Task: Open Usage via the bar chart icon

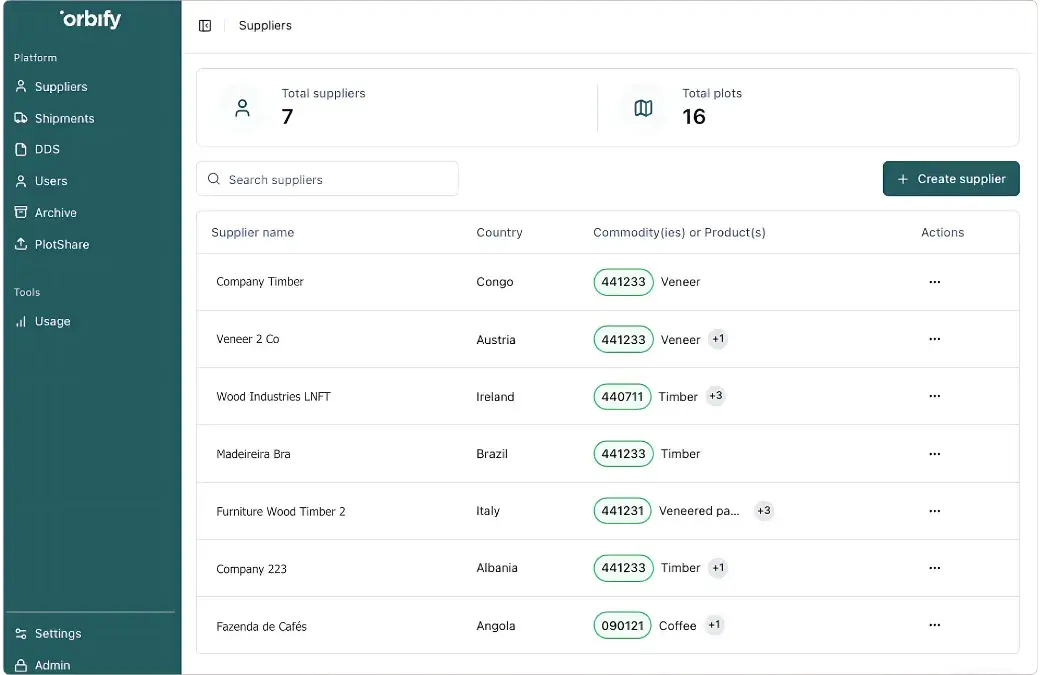Action: coord(21,322)
